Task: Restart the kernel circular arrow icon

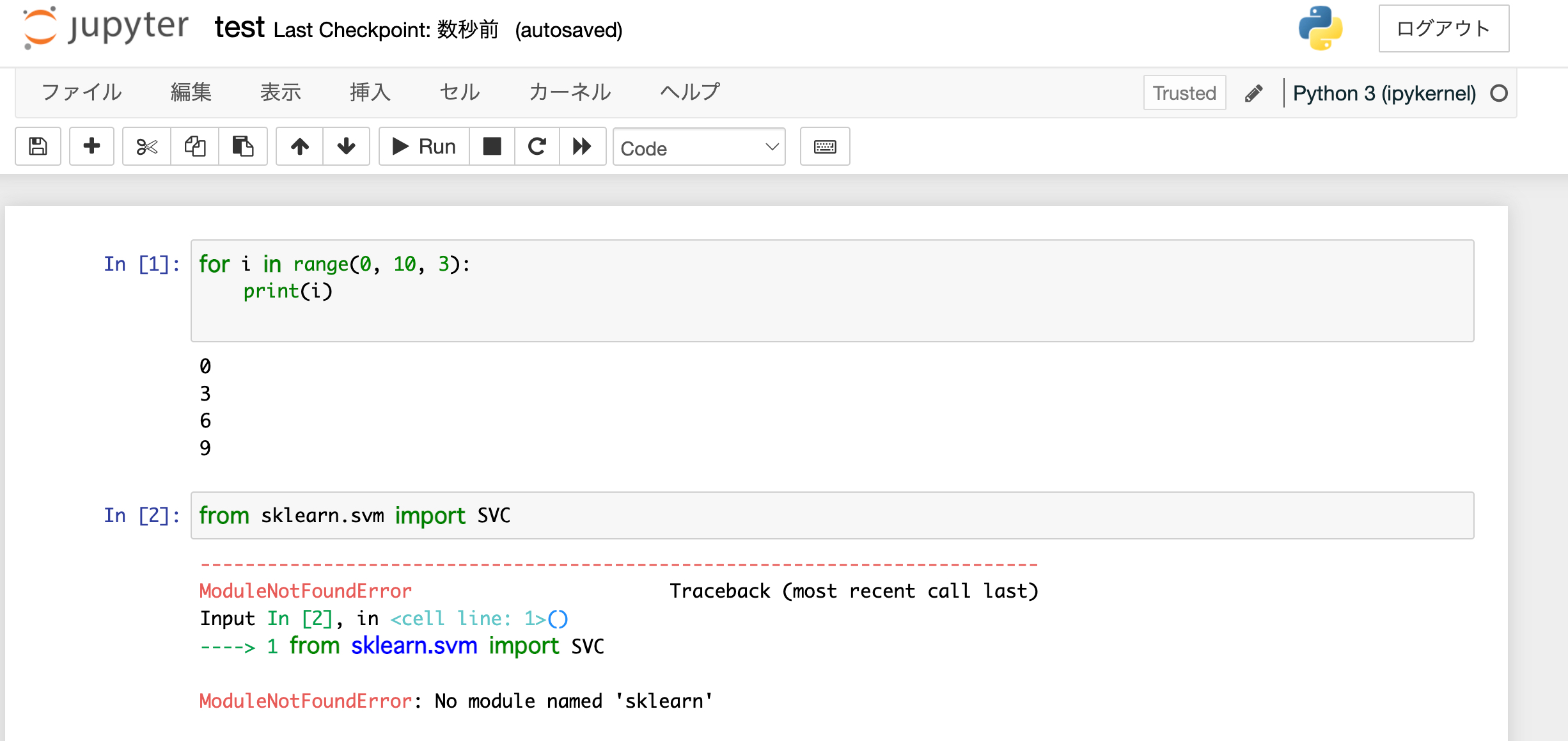Action: point(537,147)
